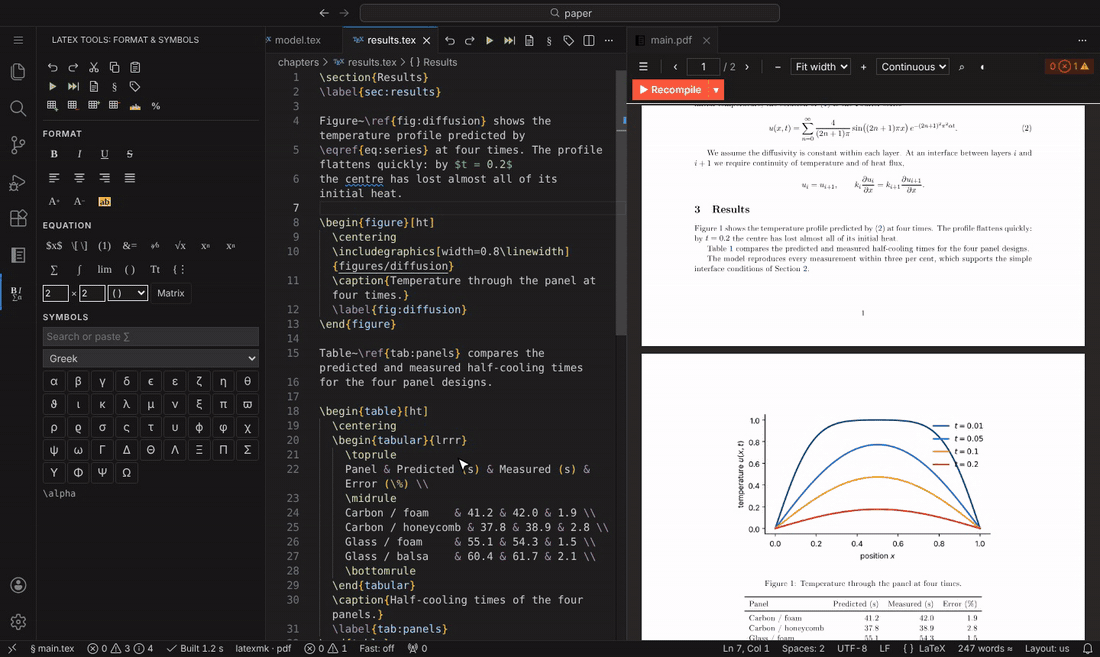The image size is (1100, 657).
Task: Insert the Ω Greek symbol
Action: tap(126, 473)
